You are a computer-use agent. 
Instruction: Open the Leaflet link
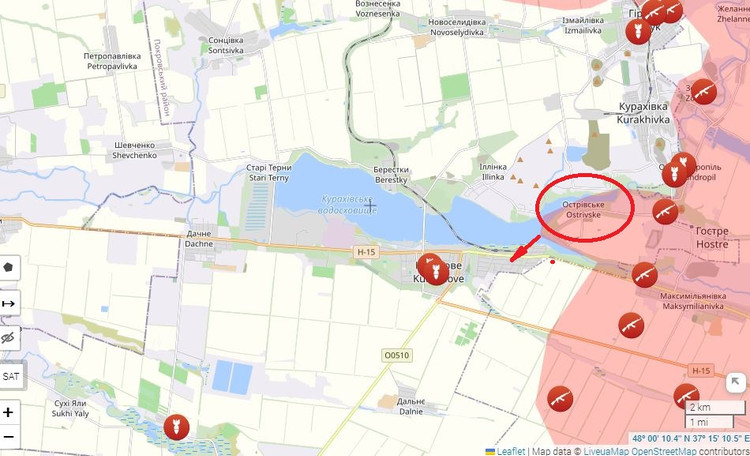[510, 451]
